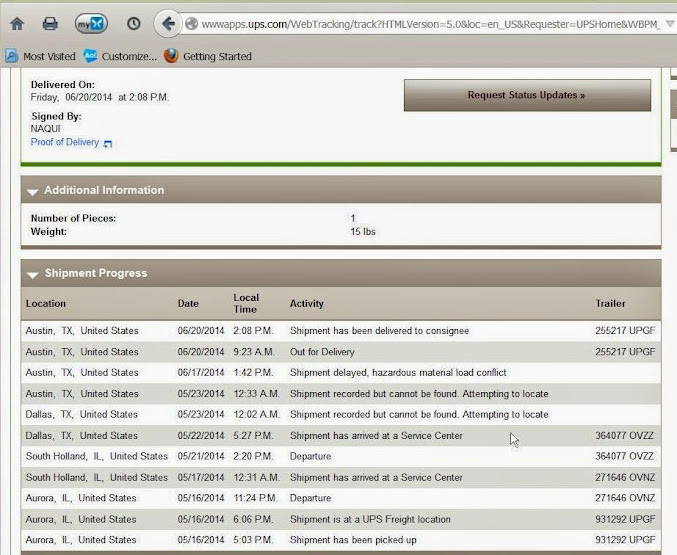
Task: Open the browser Home icon
Action: pyautogui.click(x=17, y=24)
